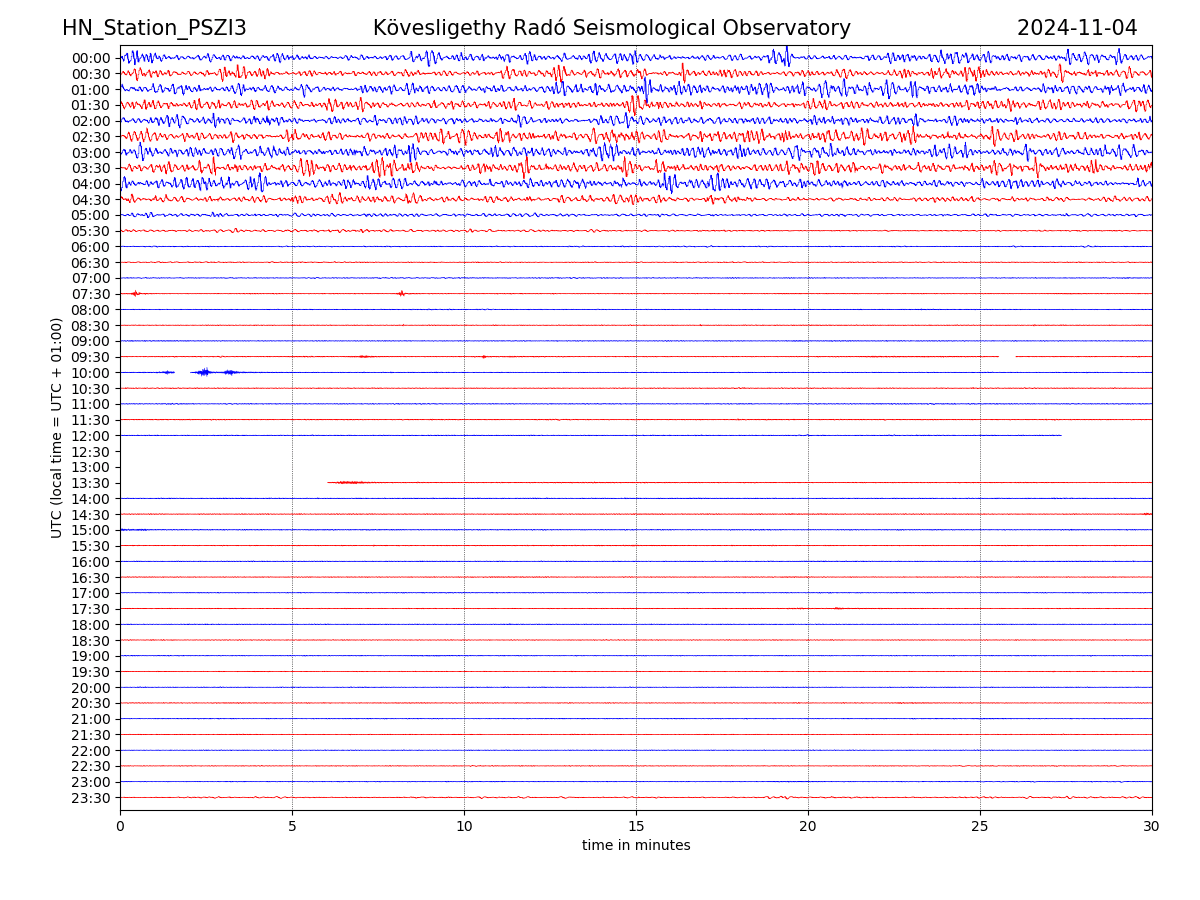This screenshot has height=900, width=1200.
Task: Click the red spike at 8 minutes on 07:30 trace
Action: pos(401,293)
